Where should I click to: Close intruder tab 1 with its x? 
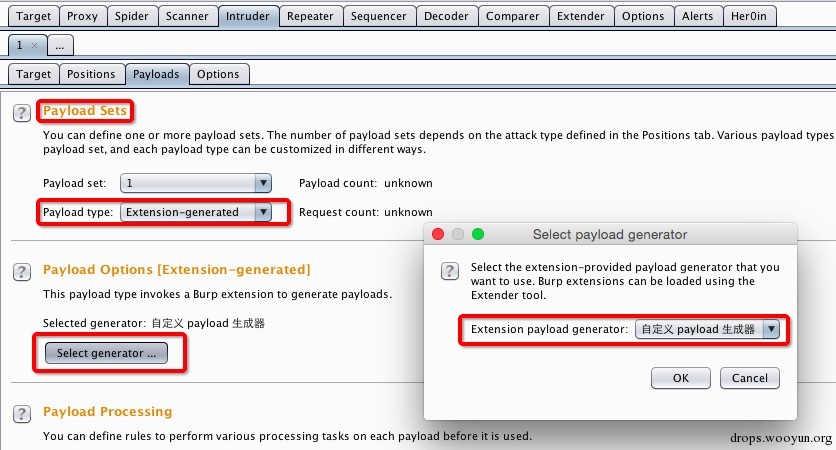click(35, 45)
